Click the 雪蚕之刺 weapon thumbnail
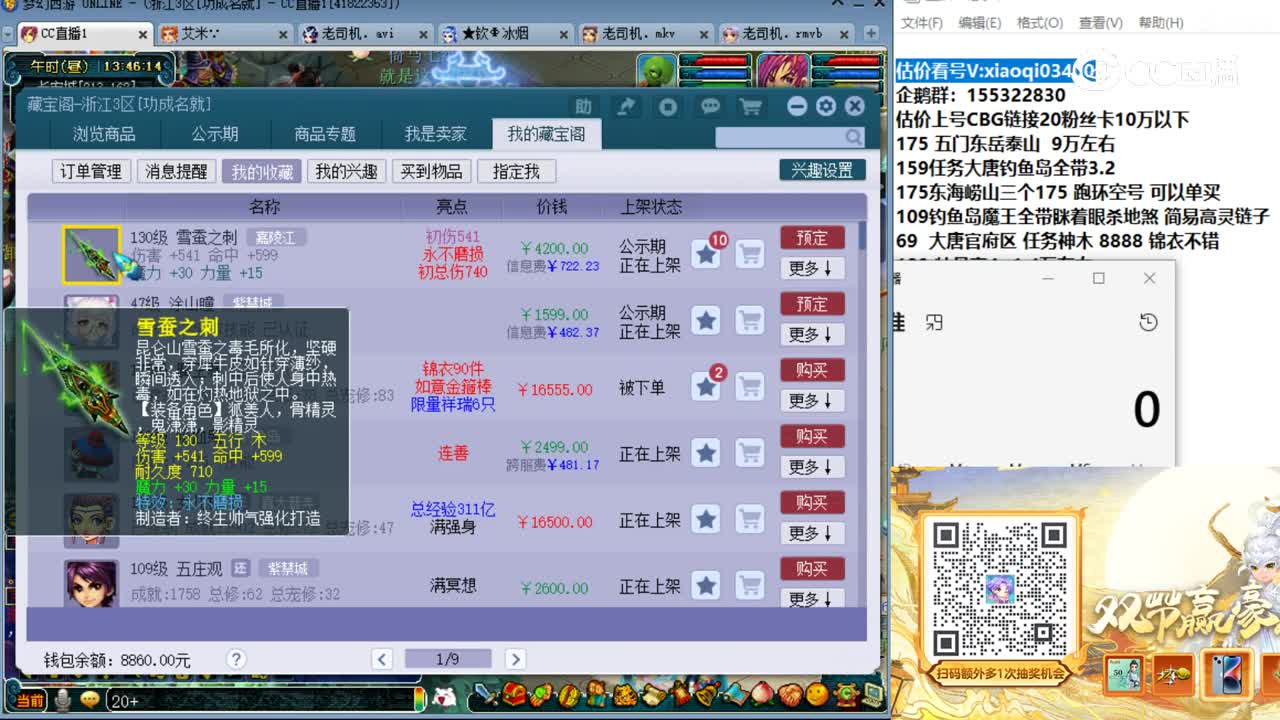 tap(92, 255)
